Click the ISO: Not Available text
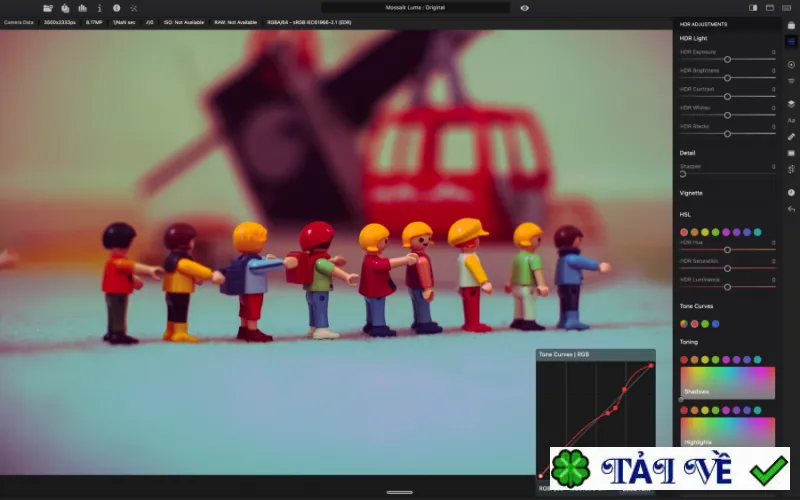The width and height of the screenshot is (800, 500). click(x=184, y=22)
